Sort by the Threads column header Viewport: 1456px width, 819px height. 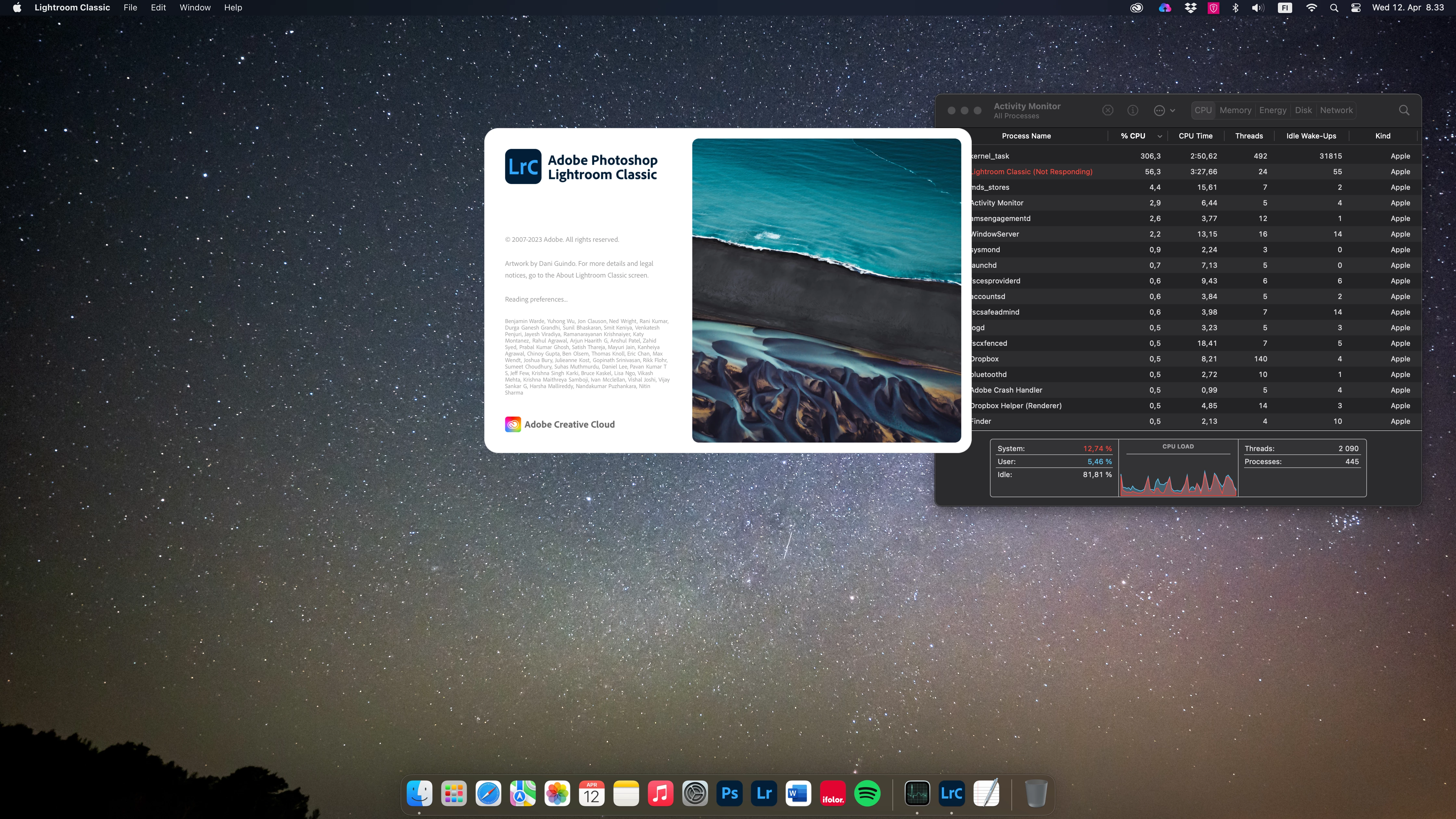coord(1249,136)
